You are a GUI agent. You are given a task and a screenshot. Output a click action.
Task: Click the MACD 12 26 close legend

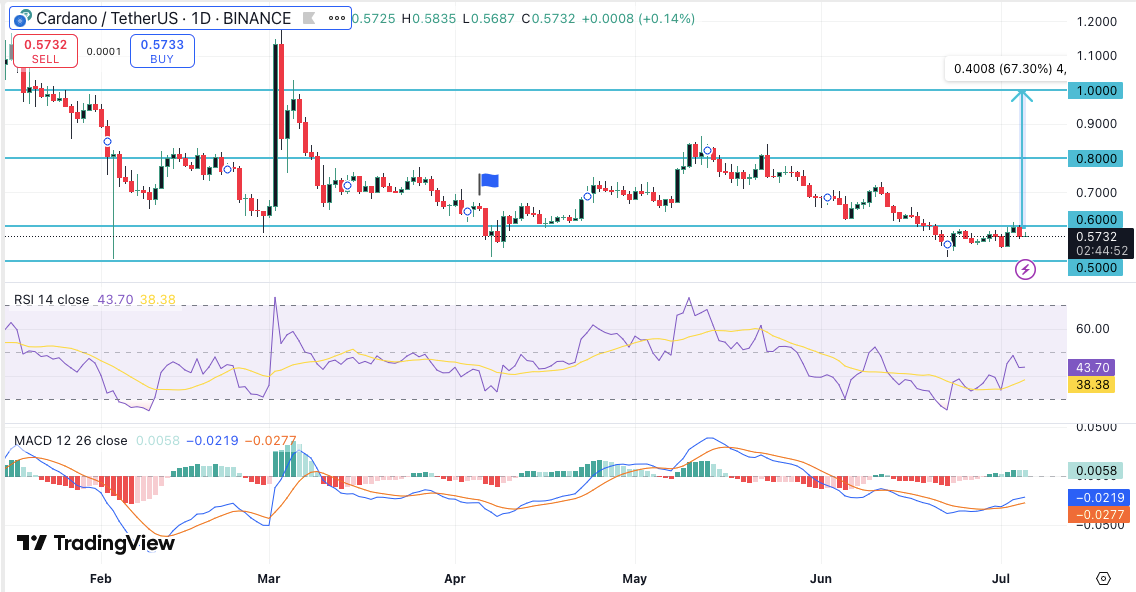[70, 441]
